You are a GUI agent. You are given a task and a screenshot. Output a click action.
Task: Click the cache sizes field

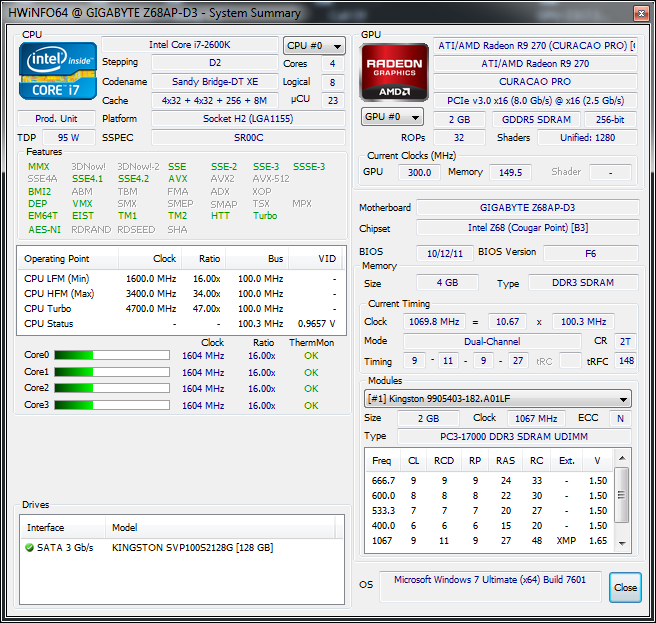215,100
